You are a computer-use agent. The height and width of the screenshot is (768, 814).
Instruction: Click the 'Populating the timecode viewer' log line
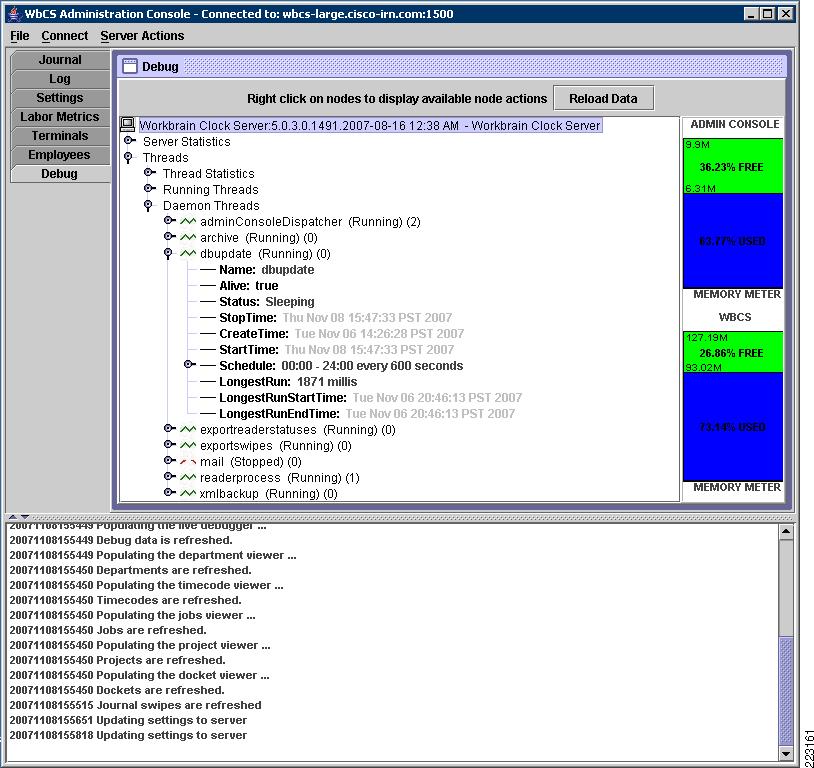click(146, 585)
